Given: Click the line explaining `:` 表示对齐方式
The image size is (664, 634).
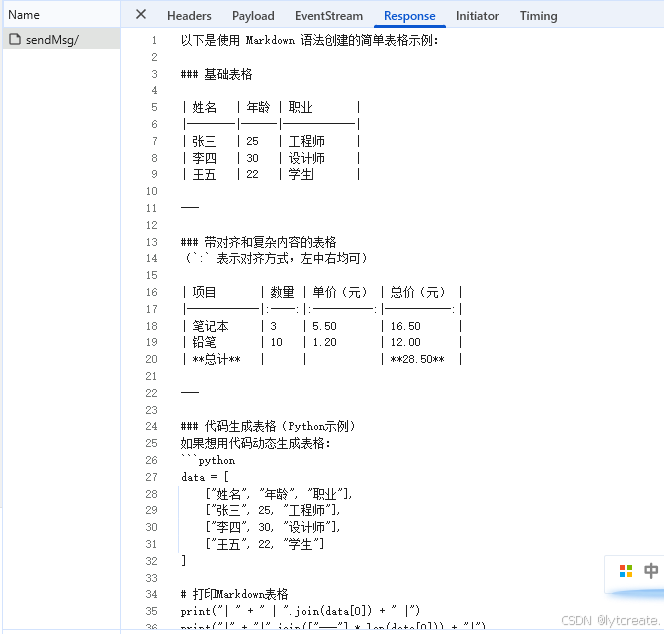Looking at the screenshot, I should click(x=276, y=258).
